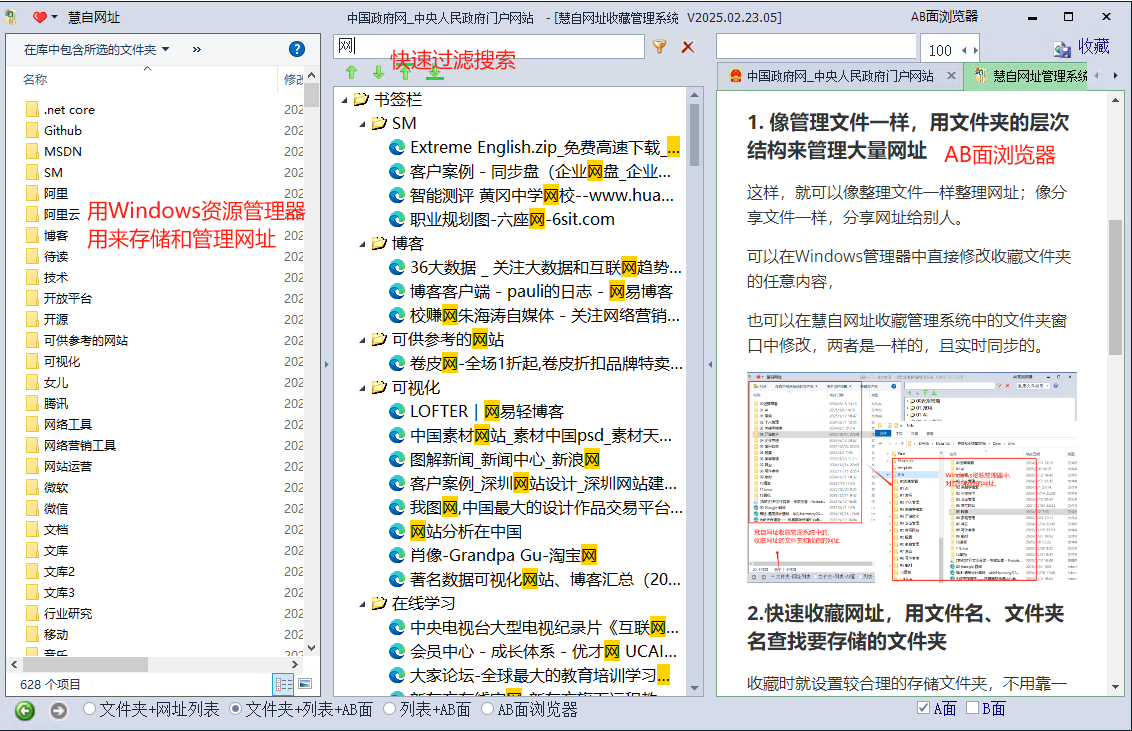The width and height of the screenshot is (1132, 731).
Task: Select the 行业研究 folder row
Action: (x=68, y=613)
